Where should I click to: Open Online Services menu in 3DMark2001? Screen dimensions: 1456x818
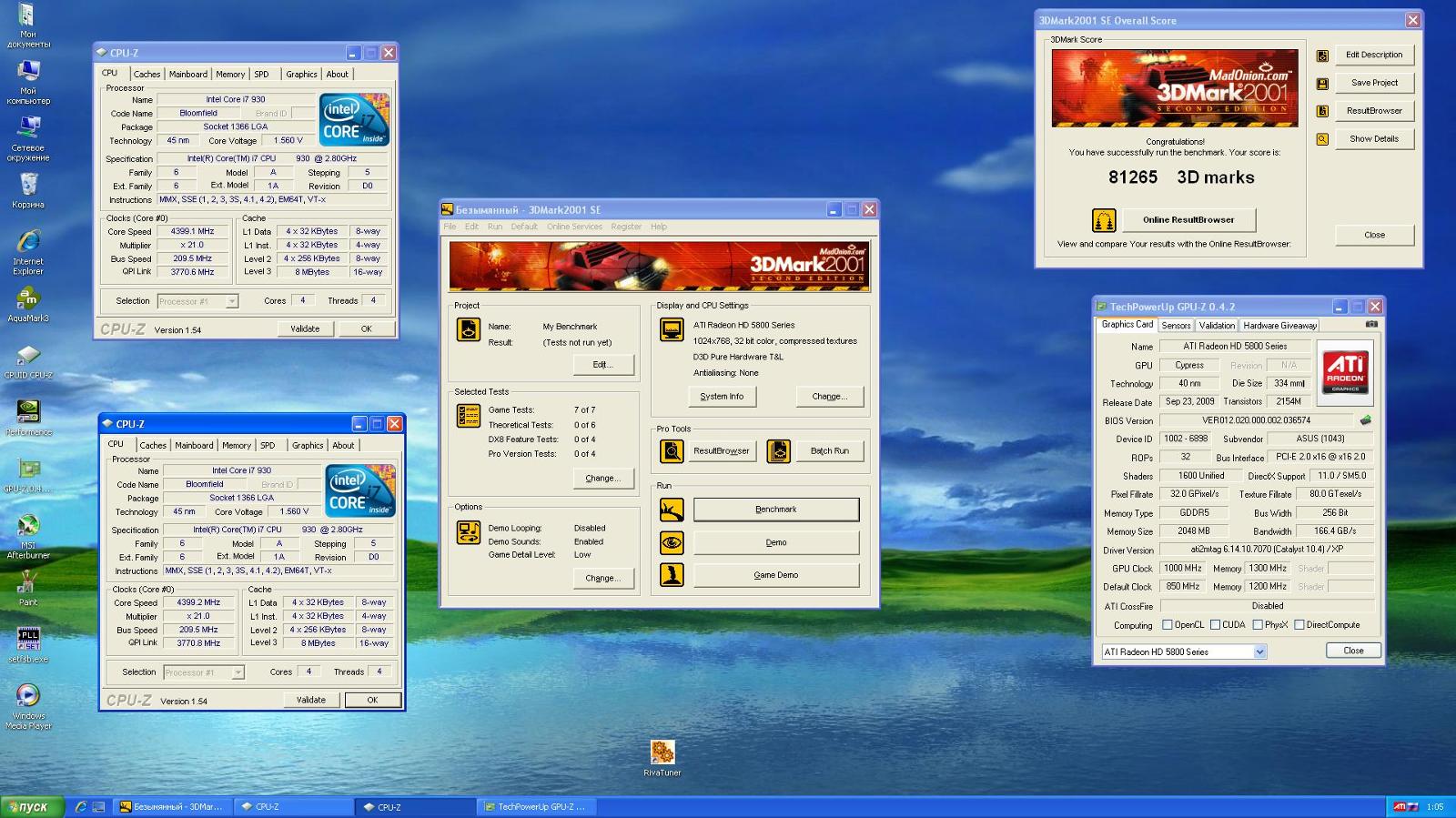pos(574,227)
